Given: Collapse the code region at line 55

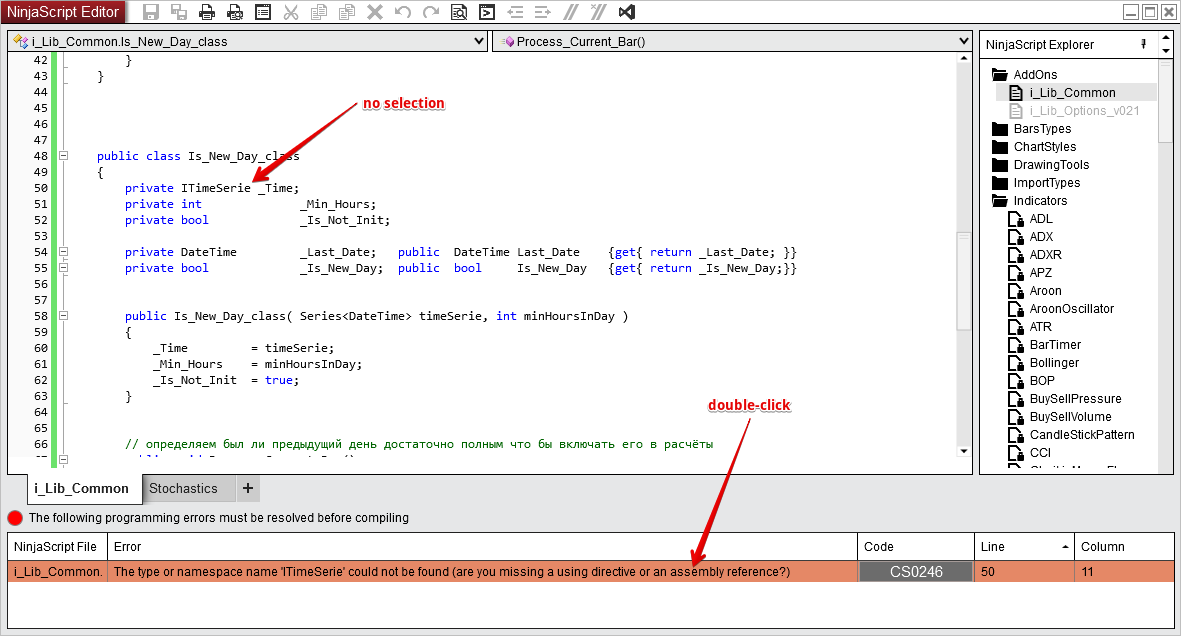Looking at the screenshot, I should (x=63, y=268).
